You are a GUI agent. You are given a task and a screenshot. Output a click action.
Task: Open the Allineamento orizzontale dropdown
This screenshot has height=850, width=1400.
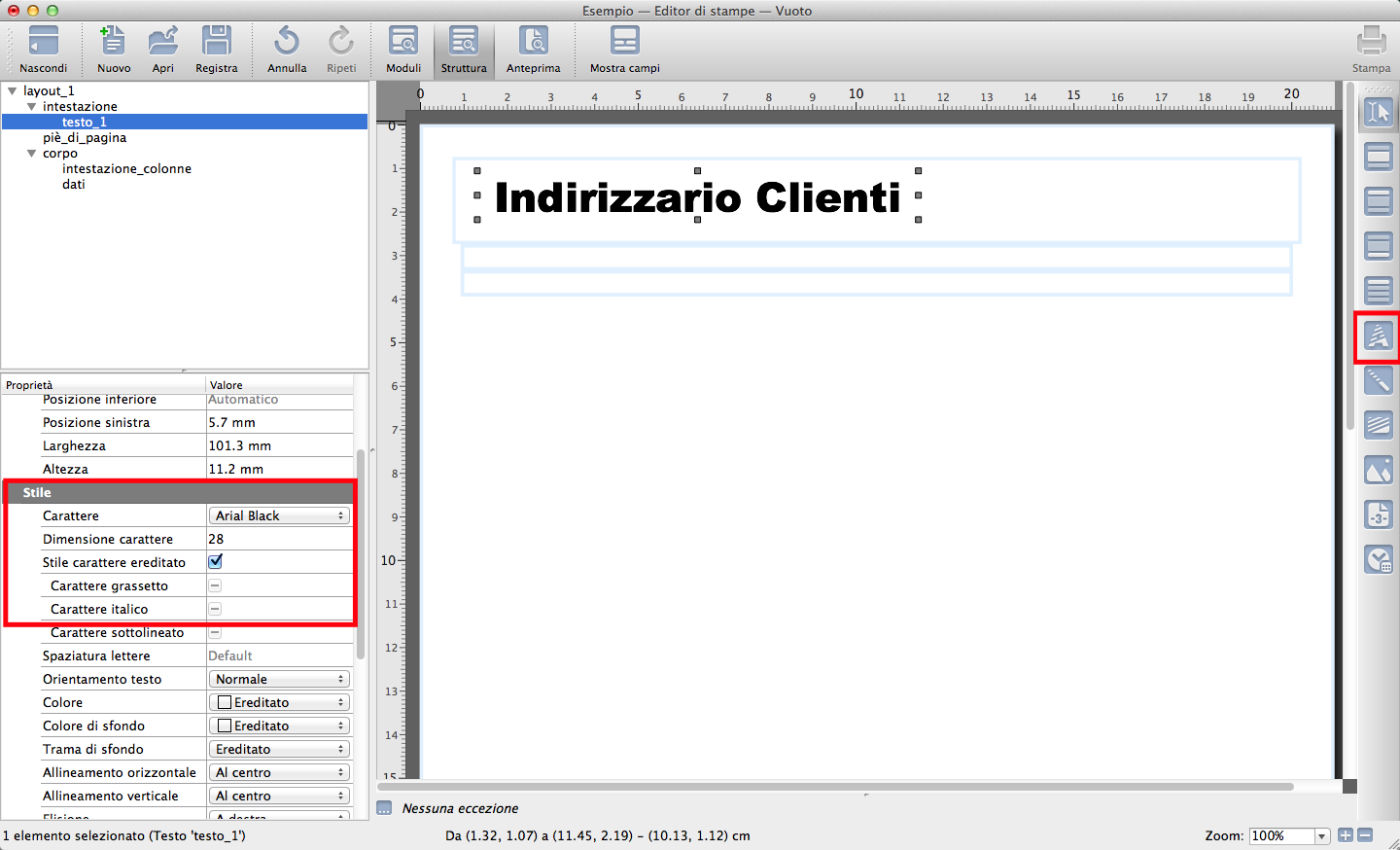[280, 772]
